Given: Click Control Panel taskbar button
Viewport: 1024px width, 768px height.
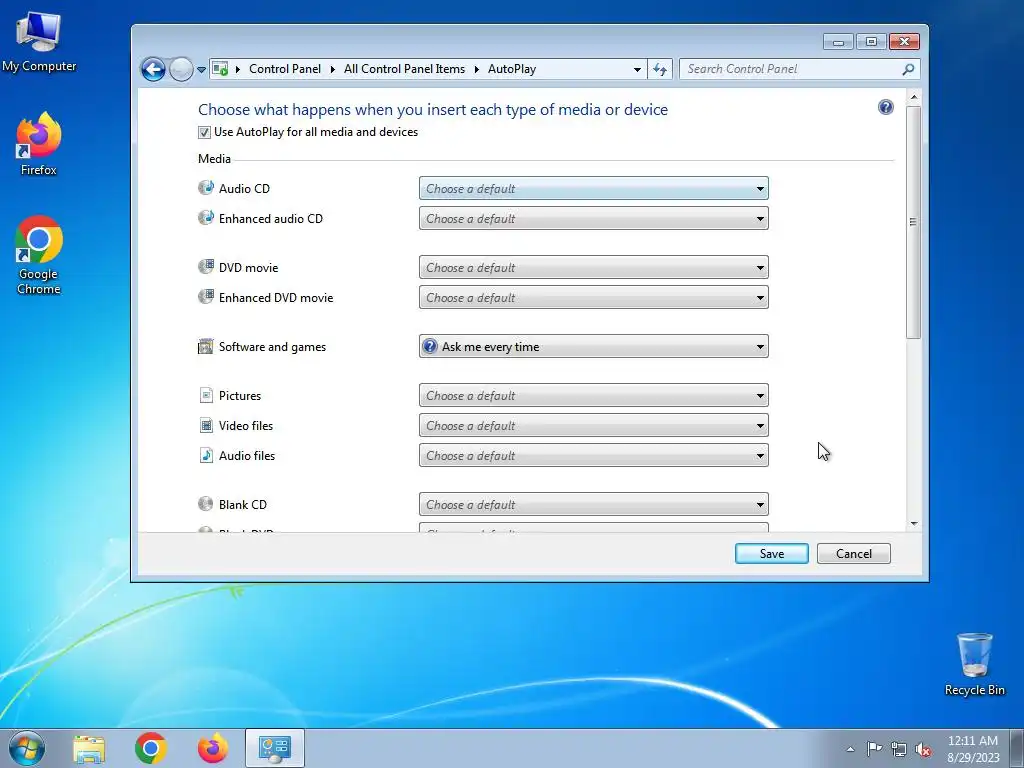Looking at the screenshot, I should 275,748.
